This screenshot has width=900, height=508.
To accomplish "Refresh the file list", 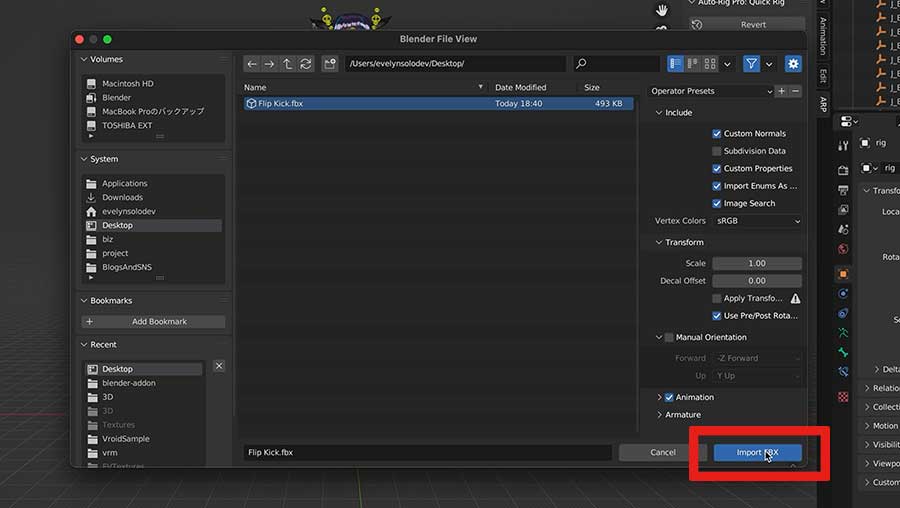I will tap(306, 64).
